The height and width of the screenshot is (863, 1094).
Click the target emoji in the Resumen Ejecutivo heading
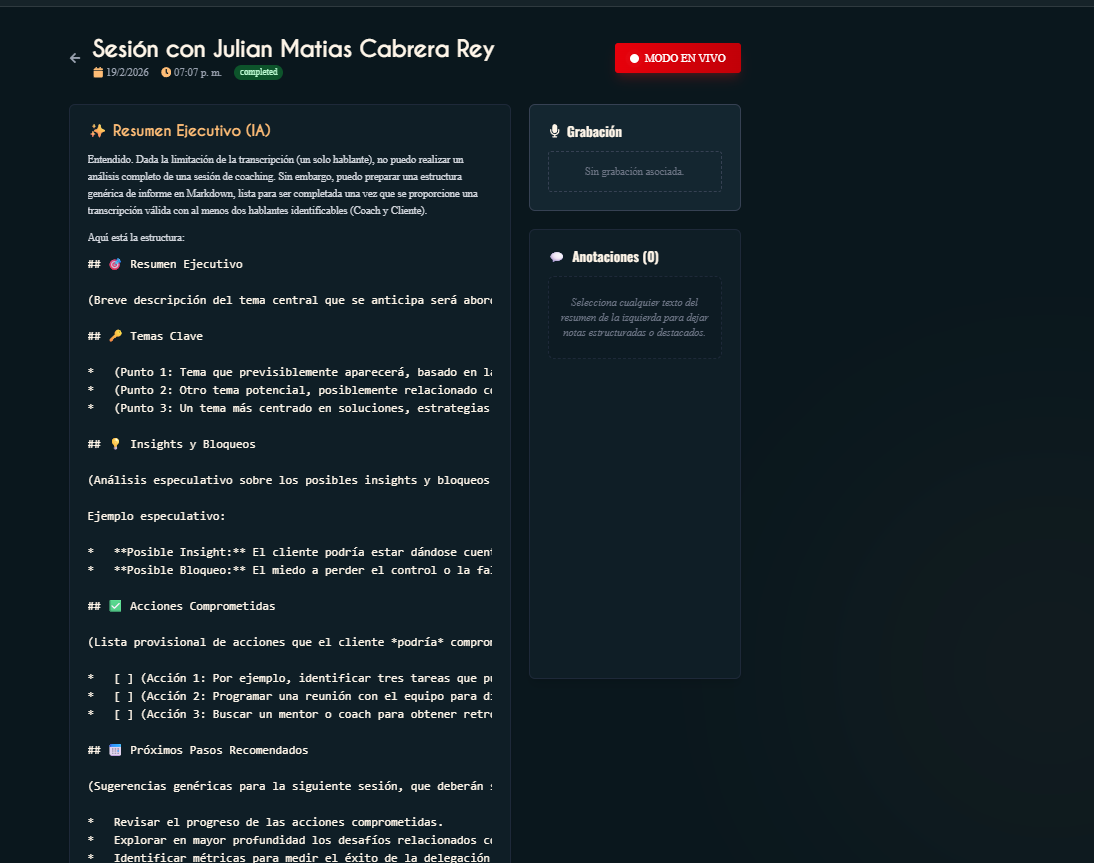point(117,263)
